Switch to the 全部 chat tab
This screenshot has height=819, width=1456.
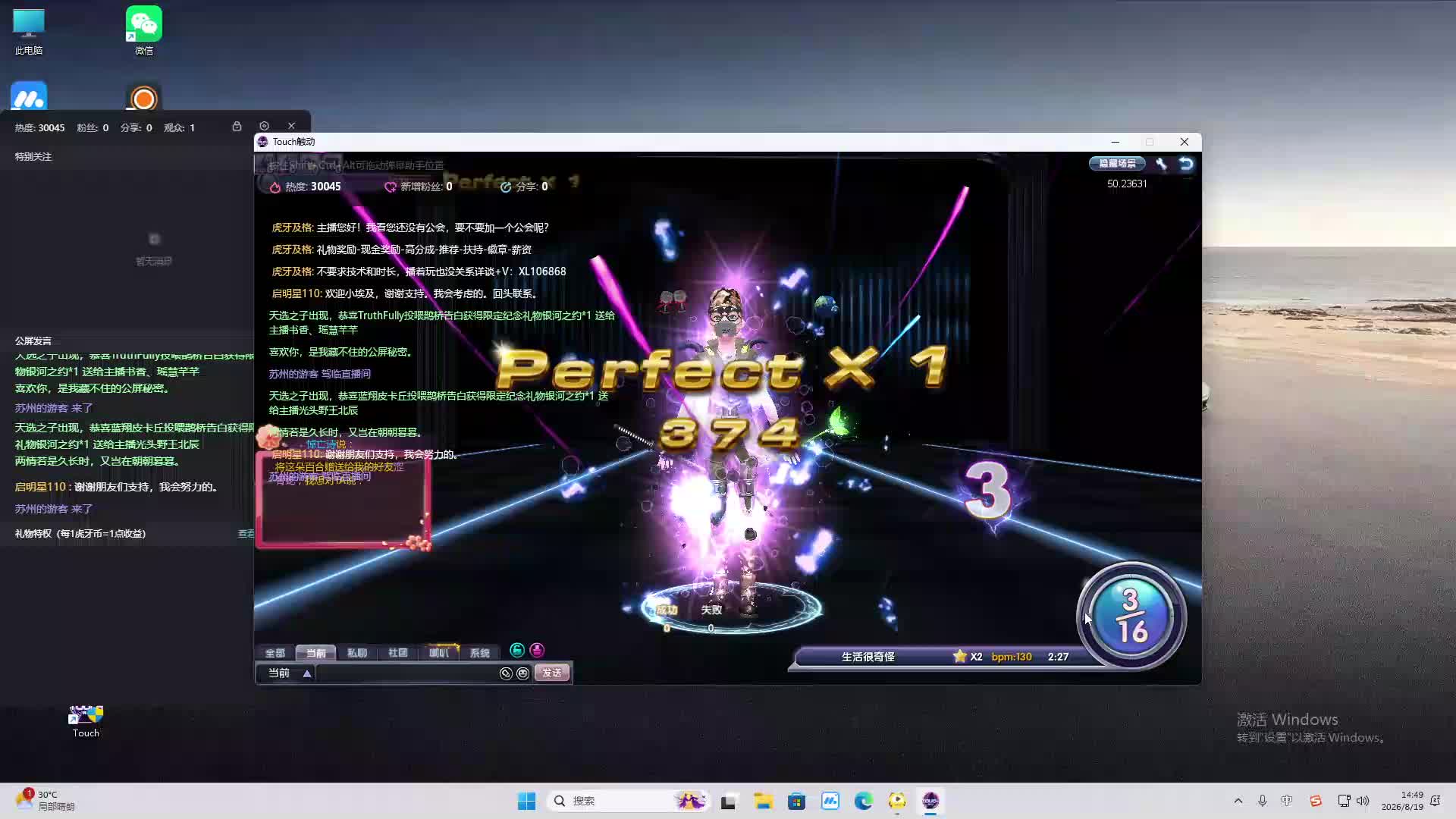click(x=275, y=652)
